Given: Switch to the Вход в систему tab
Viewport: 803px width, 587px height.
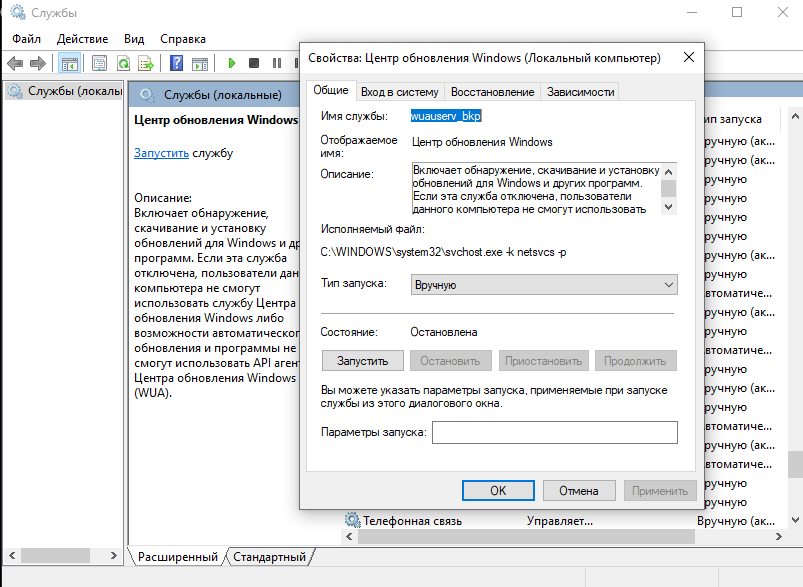Looking at the screenshot, I should tap(399, 92).
